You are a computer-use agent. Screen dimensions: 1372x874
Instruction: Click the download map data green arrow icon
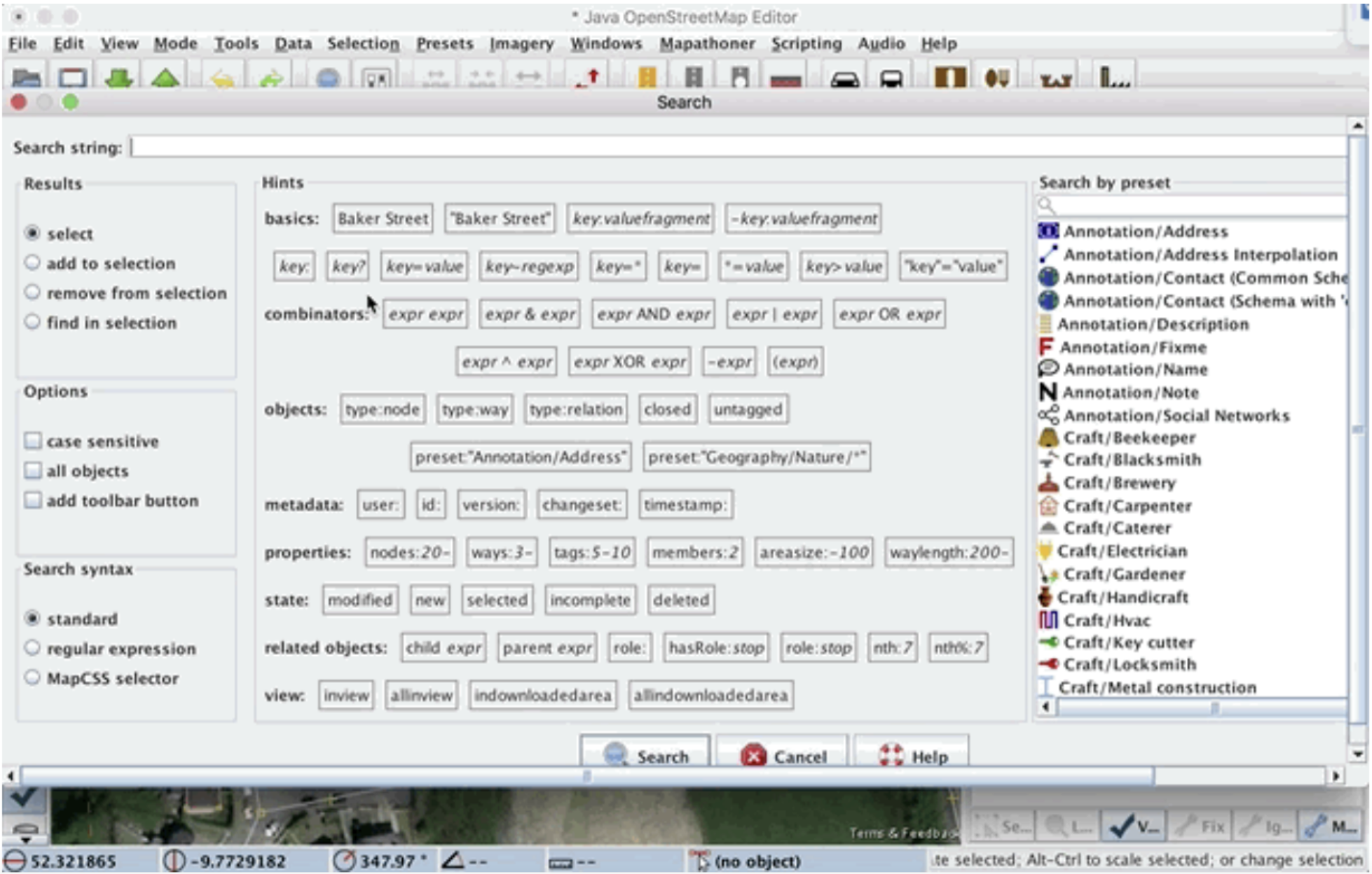point(118,78)
